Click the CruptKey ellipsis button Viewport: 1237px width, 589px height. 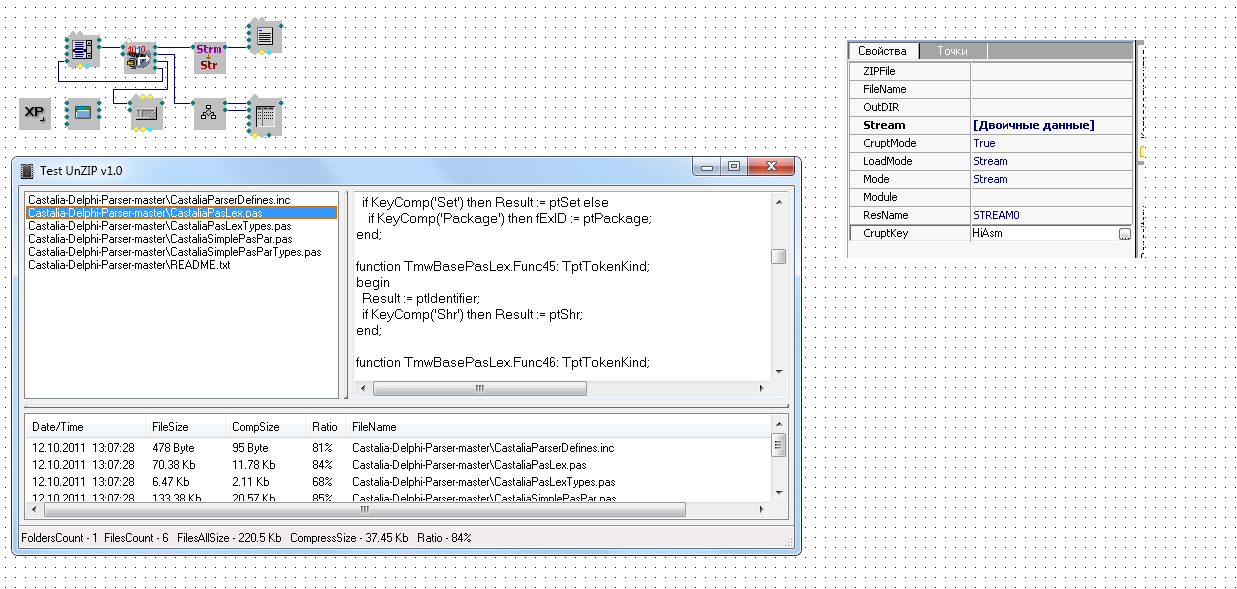[x=1124, y=234]
